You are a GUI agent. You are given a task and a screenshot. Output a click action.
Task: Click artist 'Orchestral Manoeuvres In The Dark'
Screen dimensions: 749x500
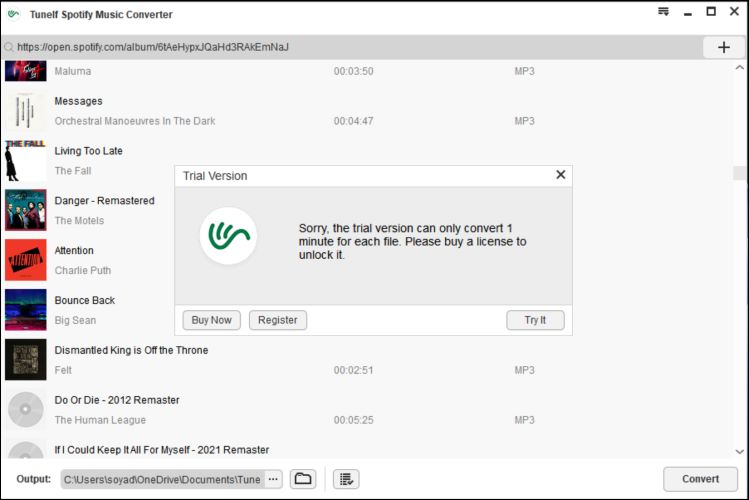[135, 121]
